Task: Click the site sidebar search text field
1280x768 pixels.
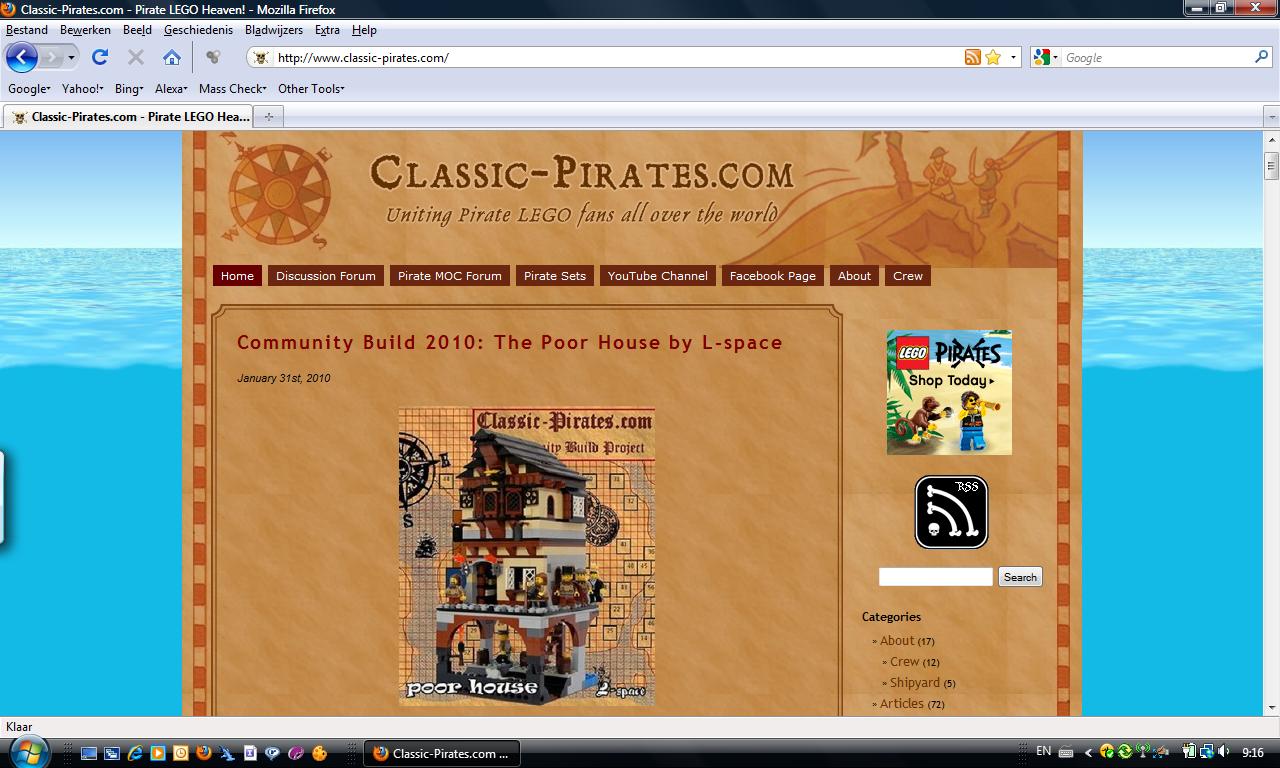Action: click(935, 577)
